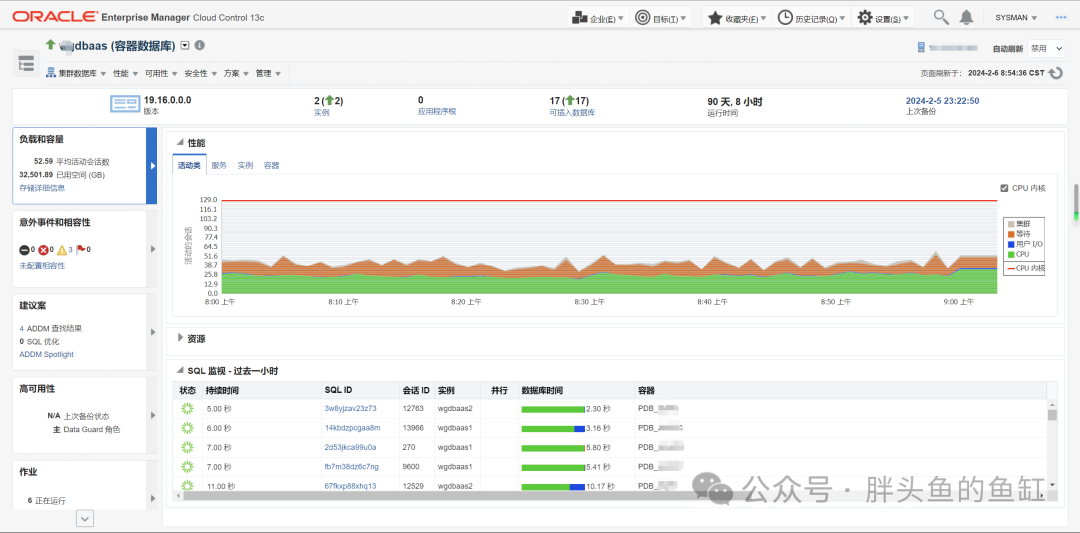Screen dimensions: 1080x533
Task: Open the 自动刷新 dropdown set to 禁用
Action: pos(1046,48)
